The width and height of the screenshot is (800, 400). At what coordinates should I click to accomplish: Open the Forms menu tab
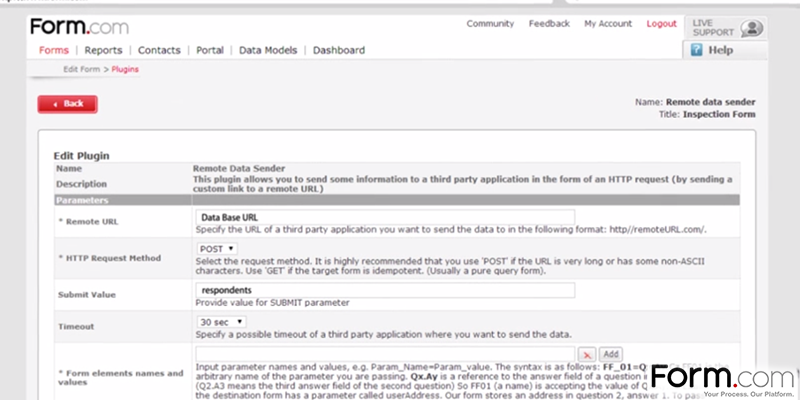(54, 50)
